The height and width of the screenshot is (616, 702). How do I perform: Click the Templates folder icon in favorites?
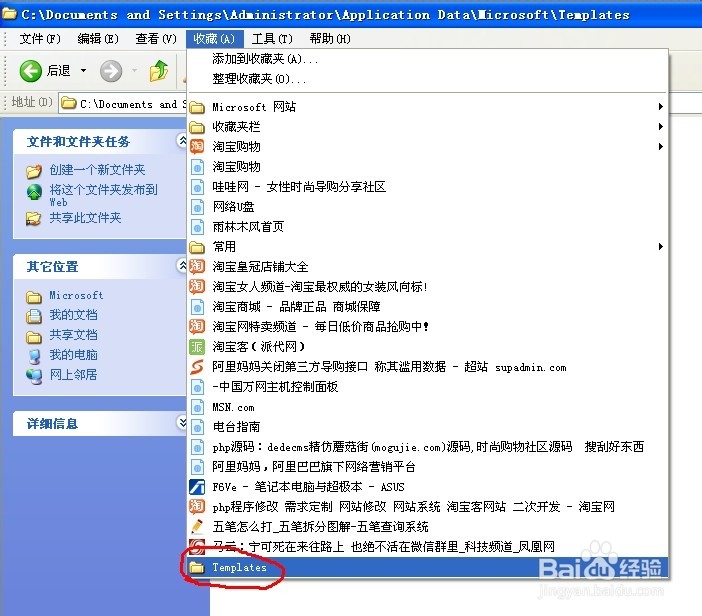197,568
